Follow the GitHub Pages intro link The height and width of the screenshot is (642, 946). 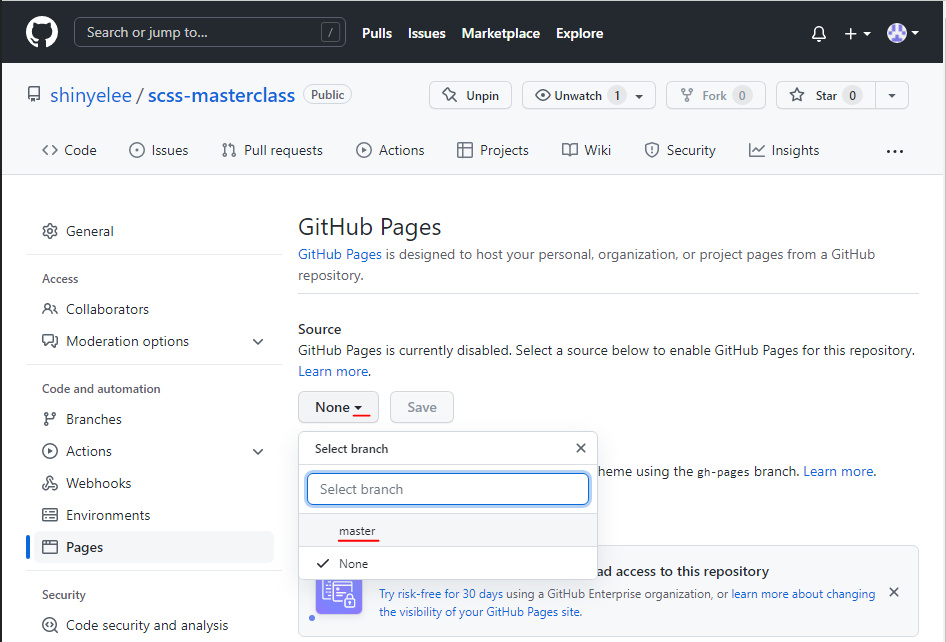point(340,255)
